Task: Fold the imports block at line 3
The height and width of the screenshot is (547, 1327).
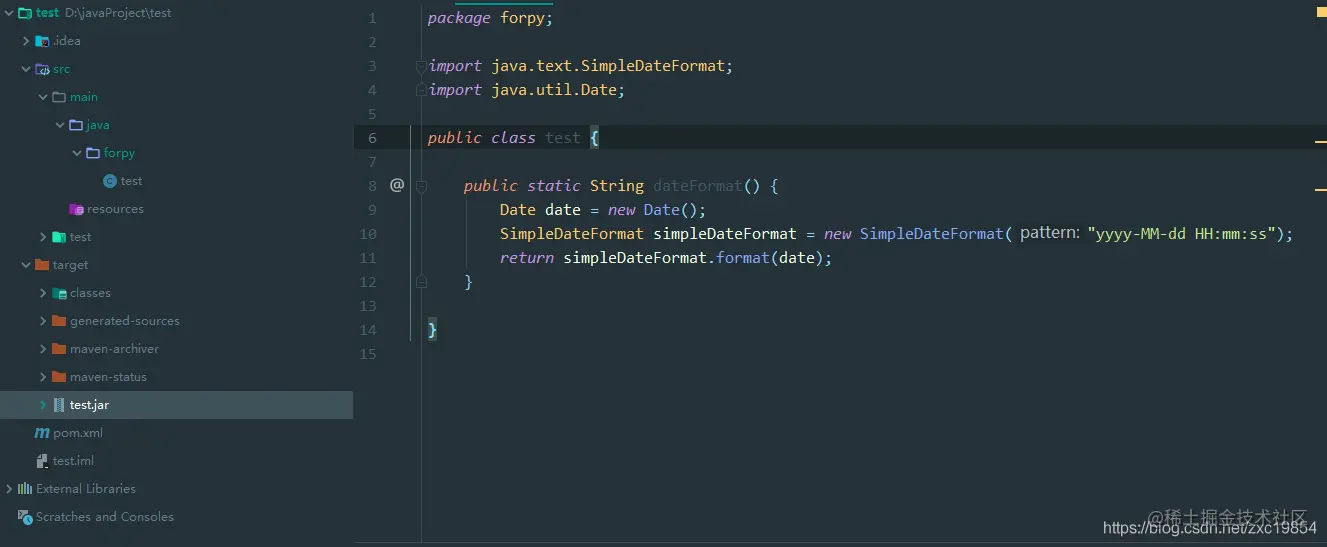Action: pos(421,66)
